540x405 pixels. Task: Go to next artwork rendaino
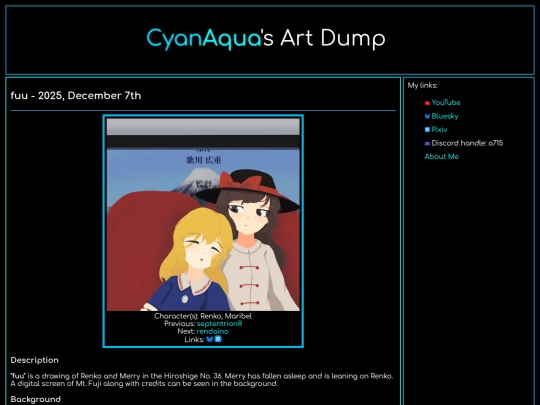(212, 331)
